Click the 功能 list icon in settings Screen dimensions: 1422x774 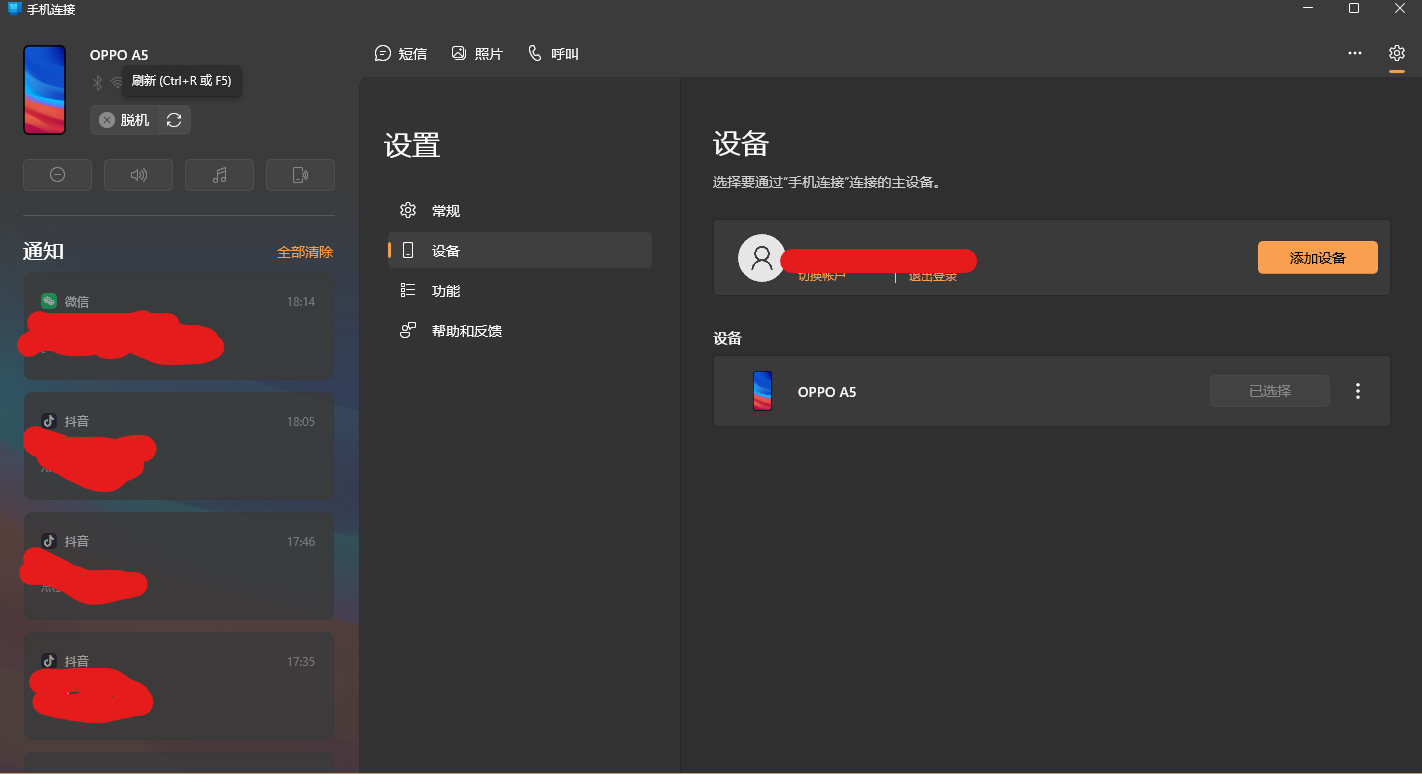(x=408, y=290)
